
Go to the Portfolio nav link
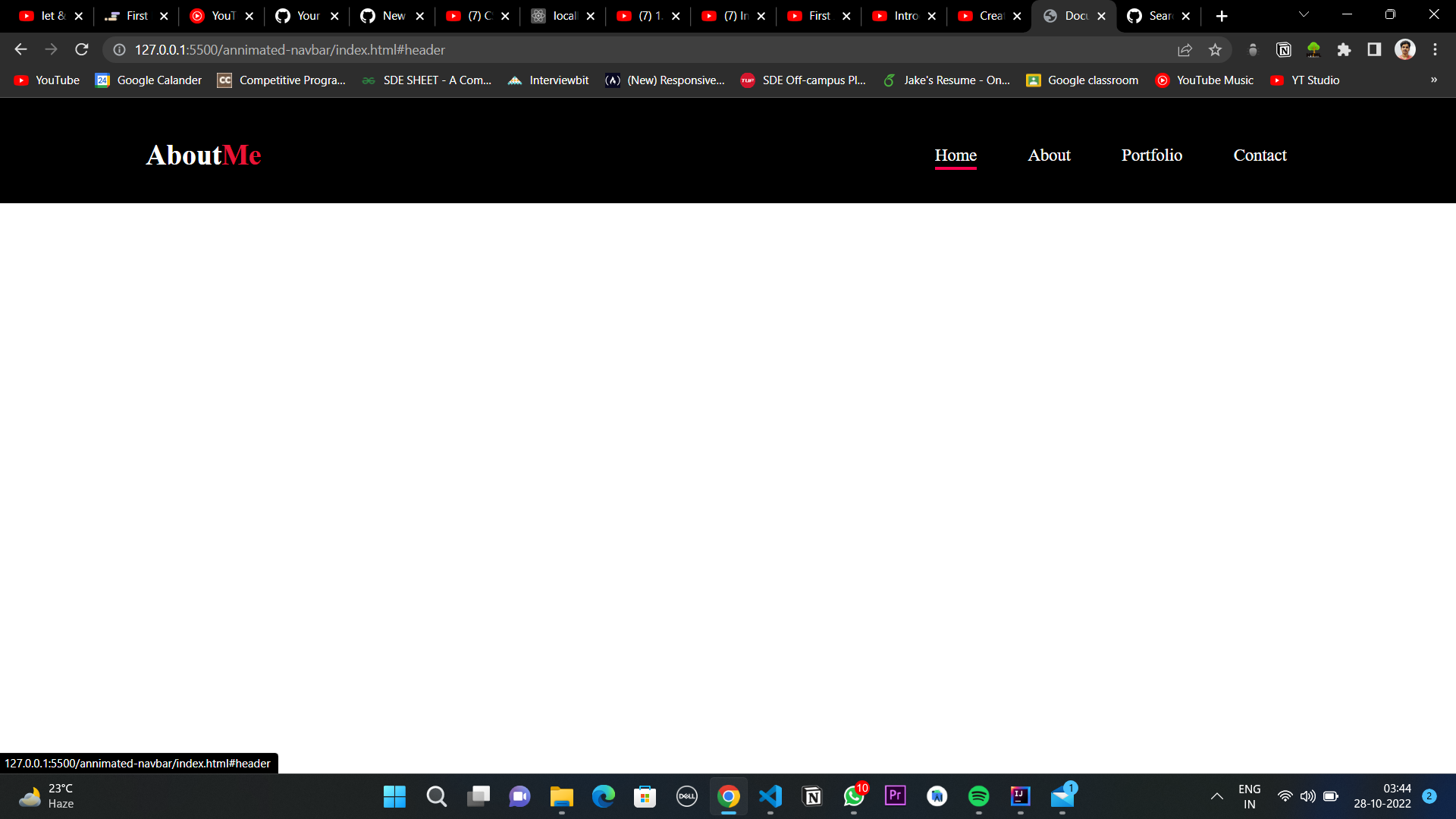click(x=1151, y=155)
